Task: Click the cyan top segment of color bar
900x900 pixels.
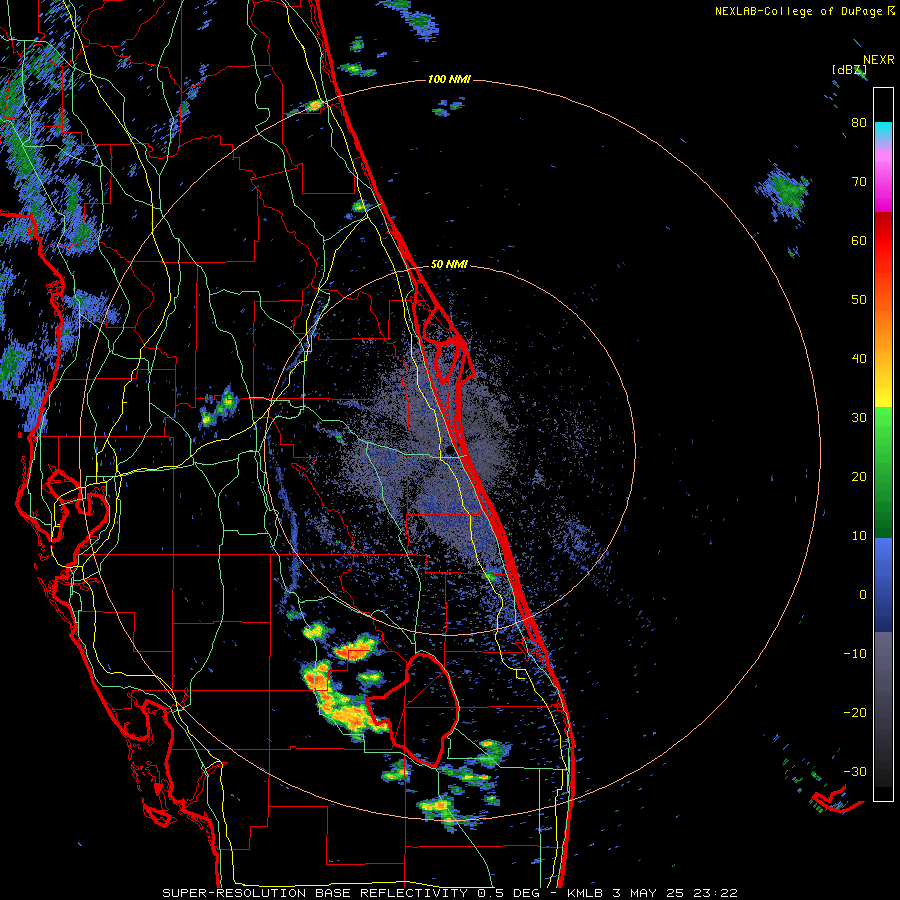Action: click(x=883, y=131)
